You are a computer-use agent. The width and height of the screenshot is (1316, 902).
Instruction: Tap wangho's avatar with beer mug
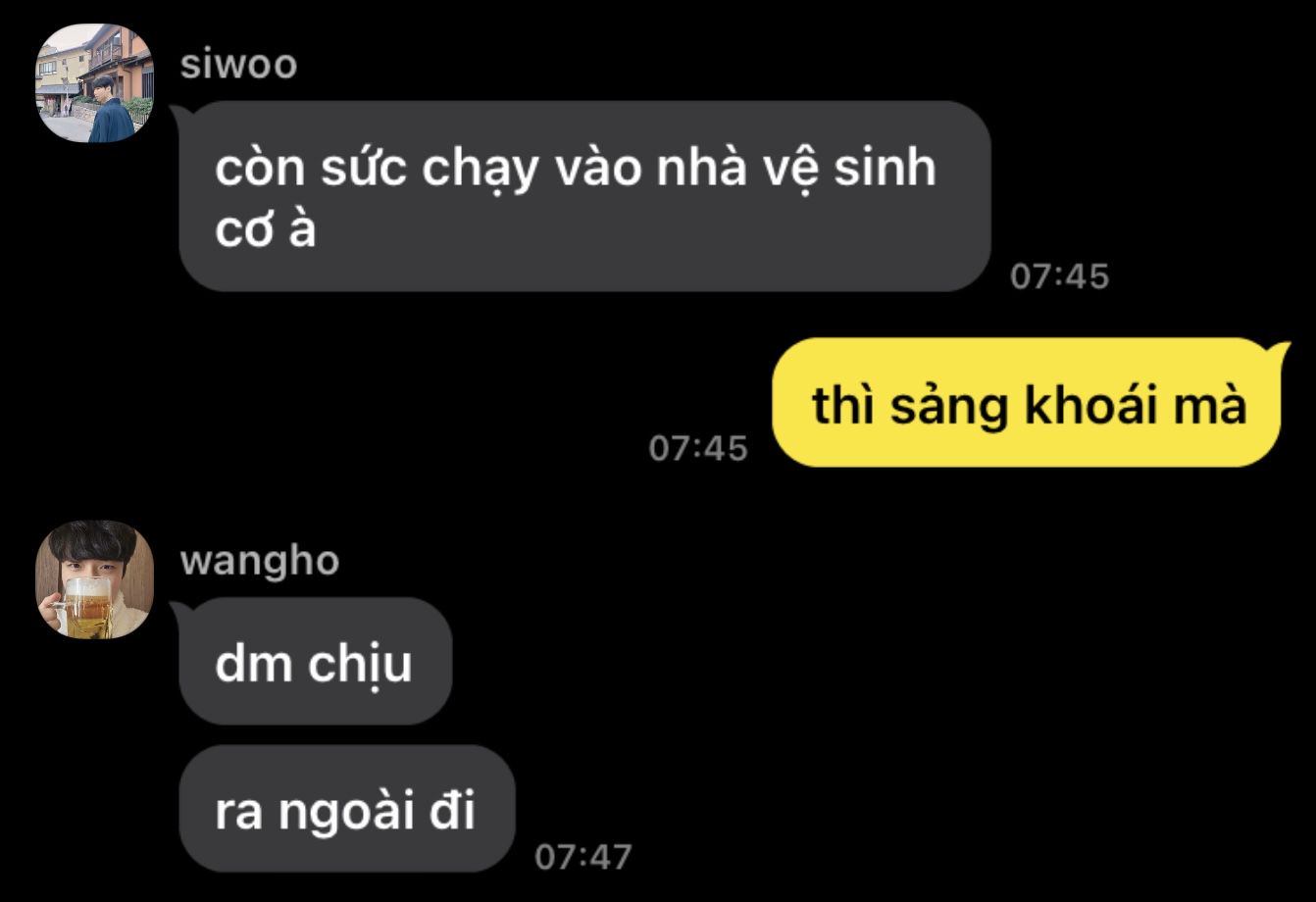(x=94, y=579)
